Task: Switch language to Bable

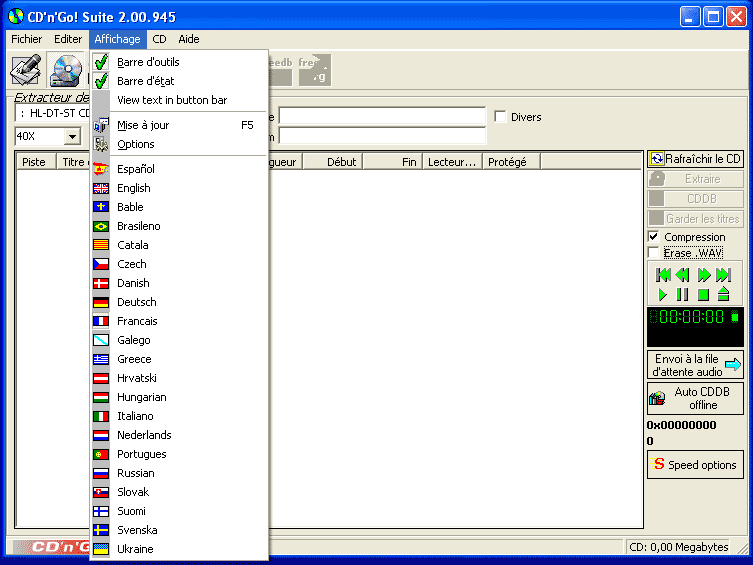Action: coord(179,207)
